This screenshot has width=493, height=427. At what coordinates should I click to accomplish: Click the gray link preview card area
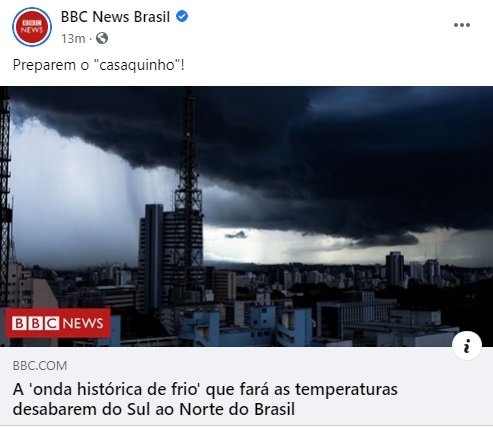point(246,386)
